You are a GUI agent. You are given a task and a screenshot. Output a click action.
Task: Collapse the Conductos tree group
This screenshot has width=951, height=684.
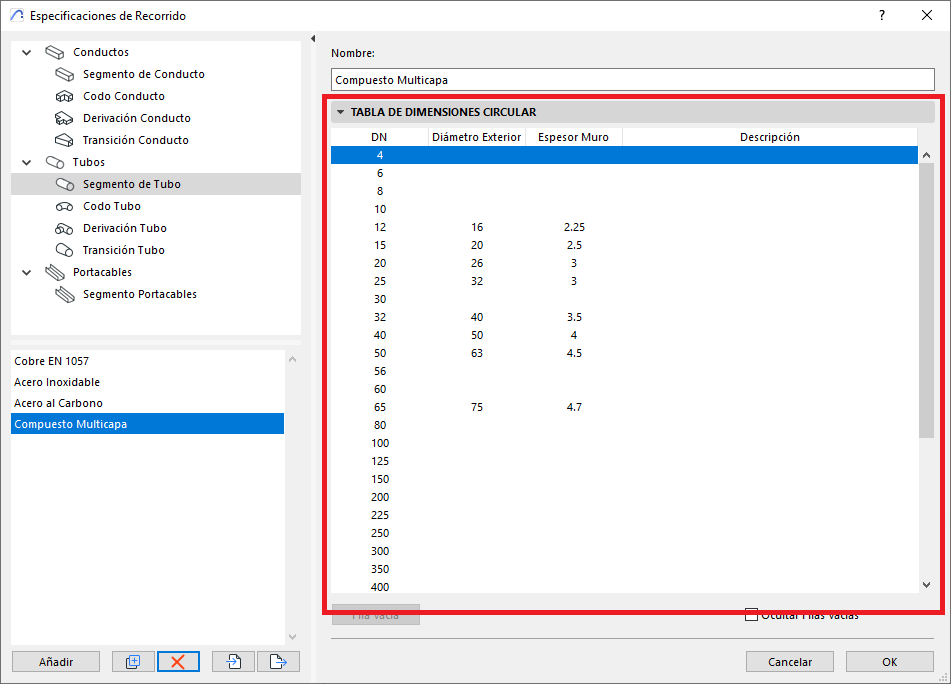click(x=26, y=52)
